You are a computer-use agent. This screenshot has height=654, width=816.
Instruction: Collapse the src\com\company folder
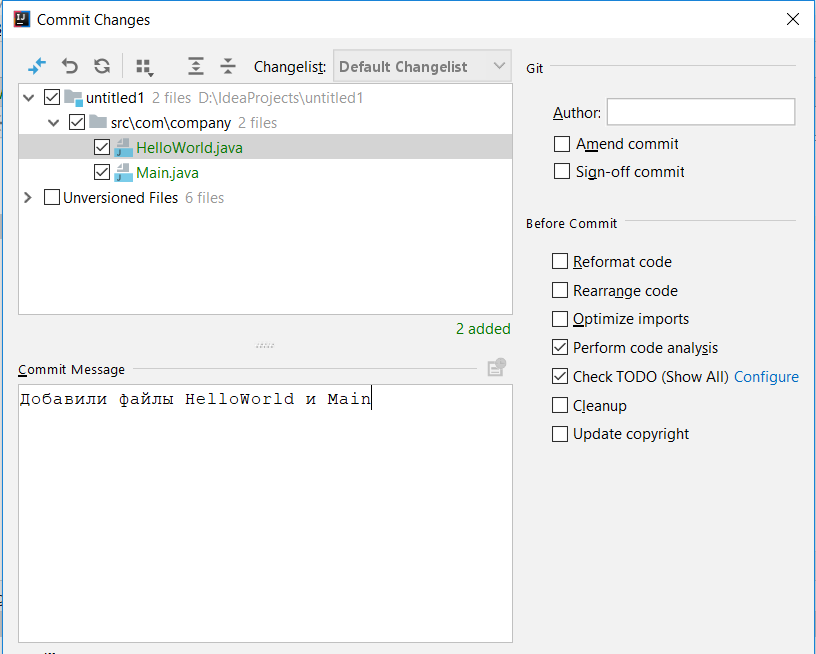(x=53, y=122)
